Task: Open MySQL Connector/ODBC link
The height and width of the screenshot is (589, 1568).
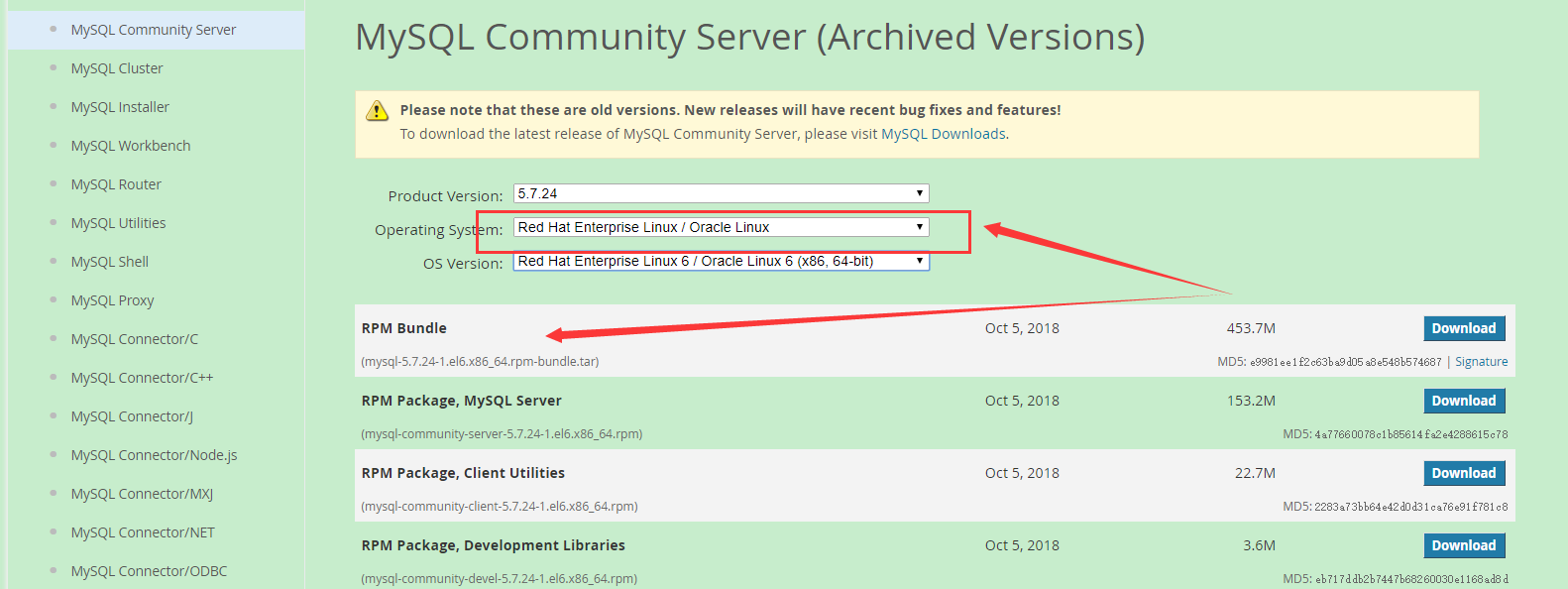Action: (x=149, y=571)
